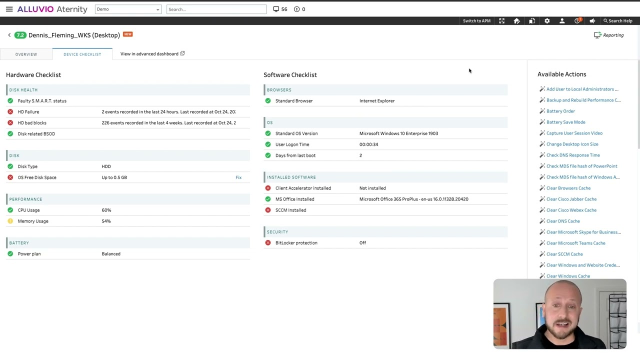This screenshot has width=640, height=360.
Task: Click the MS Office Installed version text
Action: [x=414, y=199]
